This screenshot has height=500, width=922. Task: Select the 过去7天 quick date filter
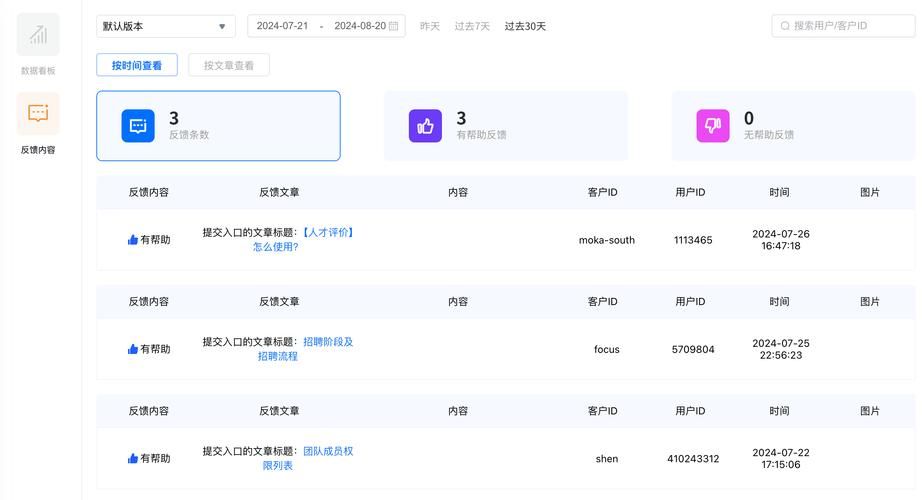pos(472,26)
